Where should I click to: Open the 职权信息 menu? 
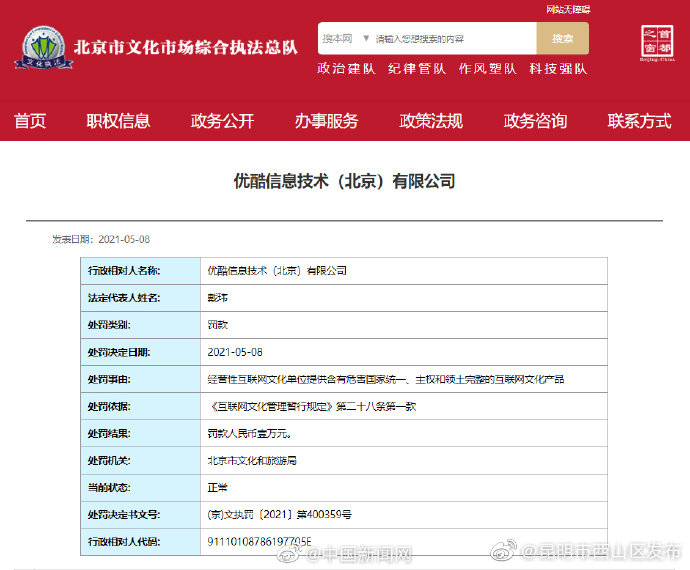point(118,121)
